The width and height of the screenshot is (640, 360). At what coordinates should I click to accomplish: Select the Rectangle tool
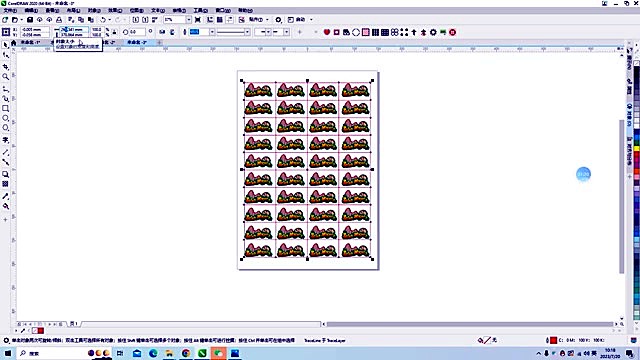coord(5,108)
